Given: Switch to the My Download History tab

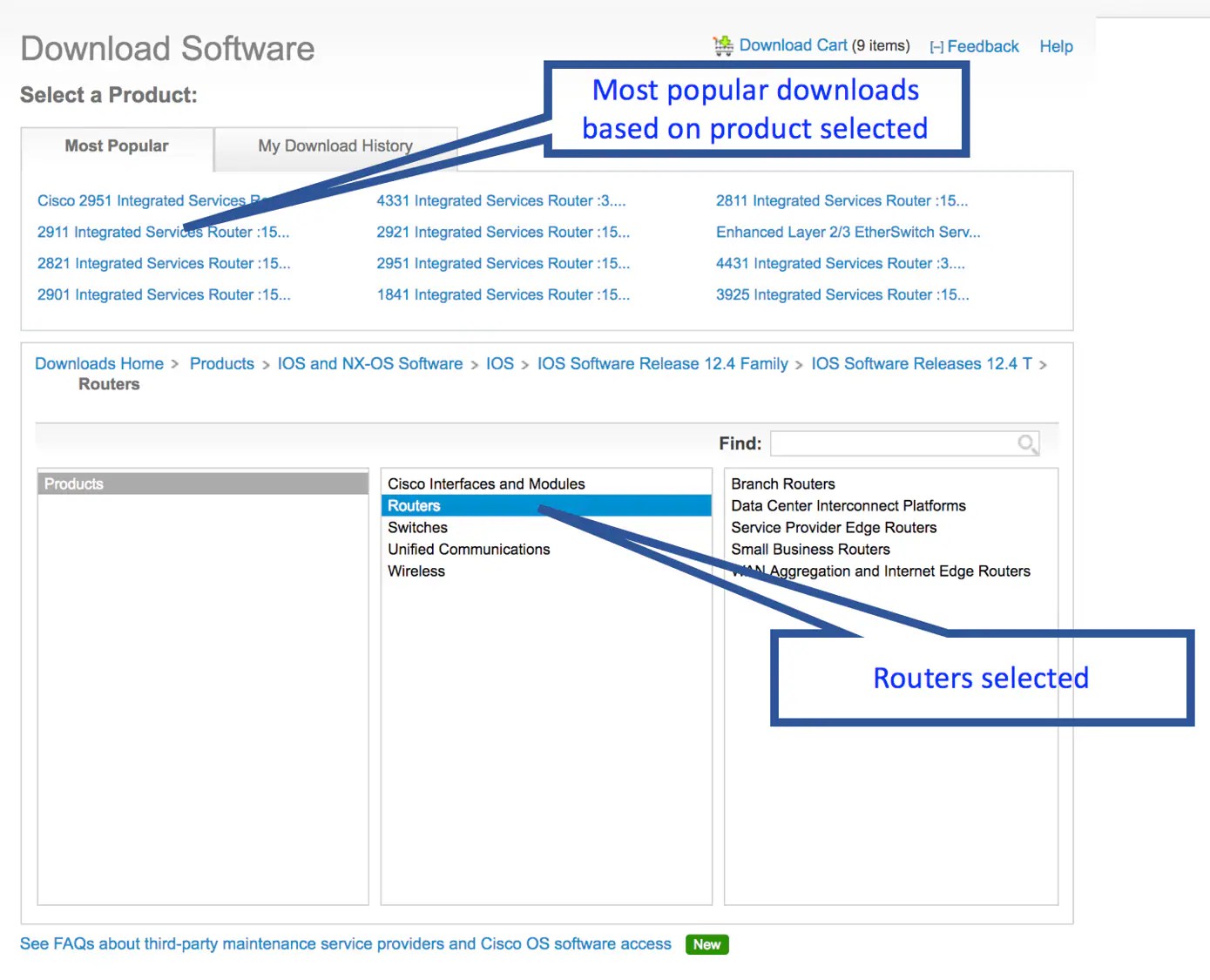Looking at the screenshot, I should pyautogui.click(x=335, y=145).
